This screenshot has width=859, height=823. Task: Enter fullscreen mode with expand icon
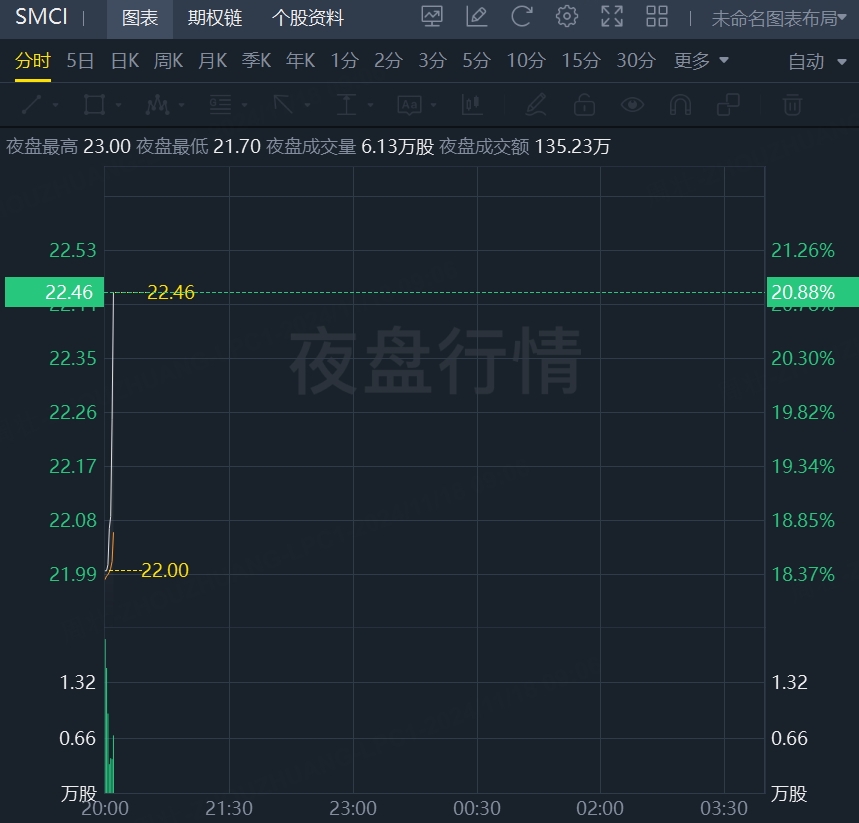point(611,16)
